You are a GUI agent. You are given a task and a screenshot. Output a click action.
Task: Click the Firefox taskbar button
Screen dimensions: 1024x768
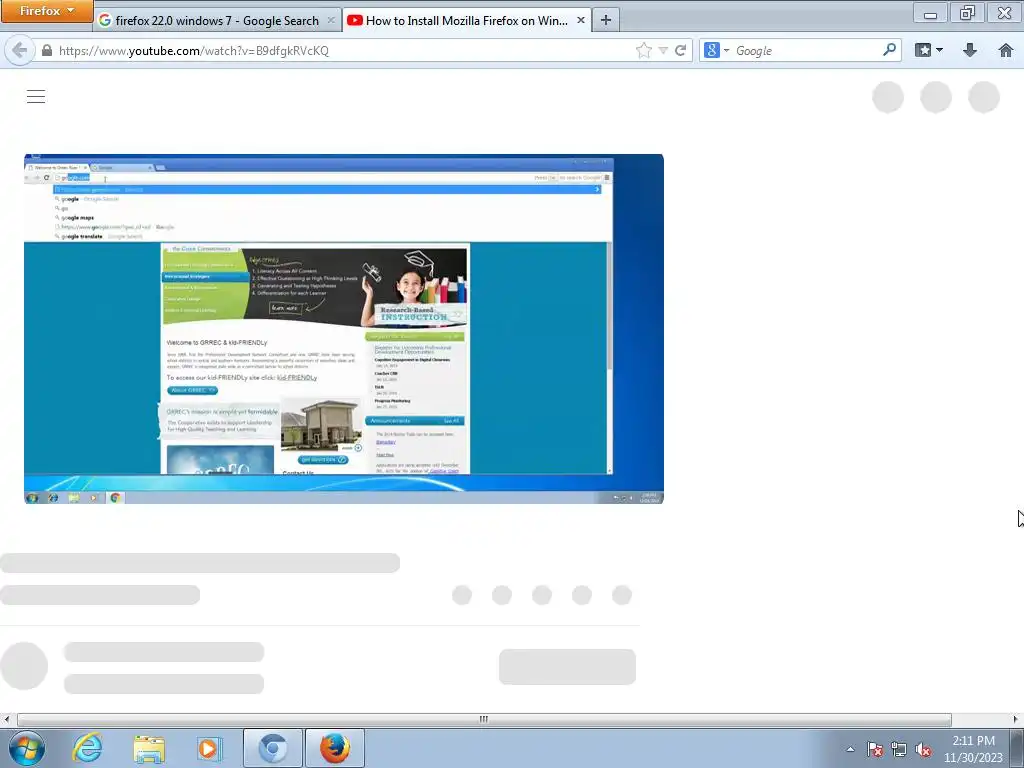coord(335,748)
